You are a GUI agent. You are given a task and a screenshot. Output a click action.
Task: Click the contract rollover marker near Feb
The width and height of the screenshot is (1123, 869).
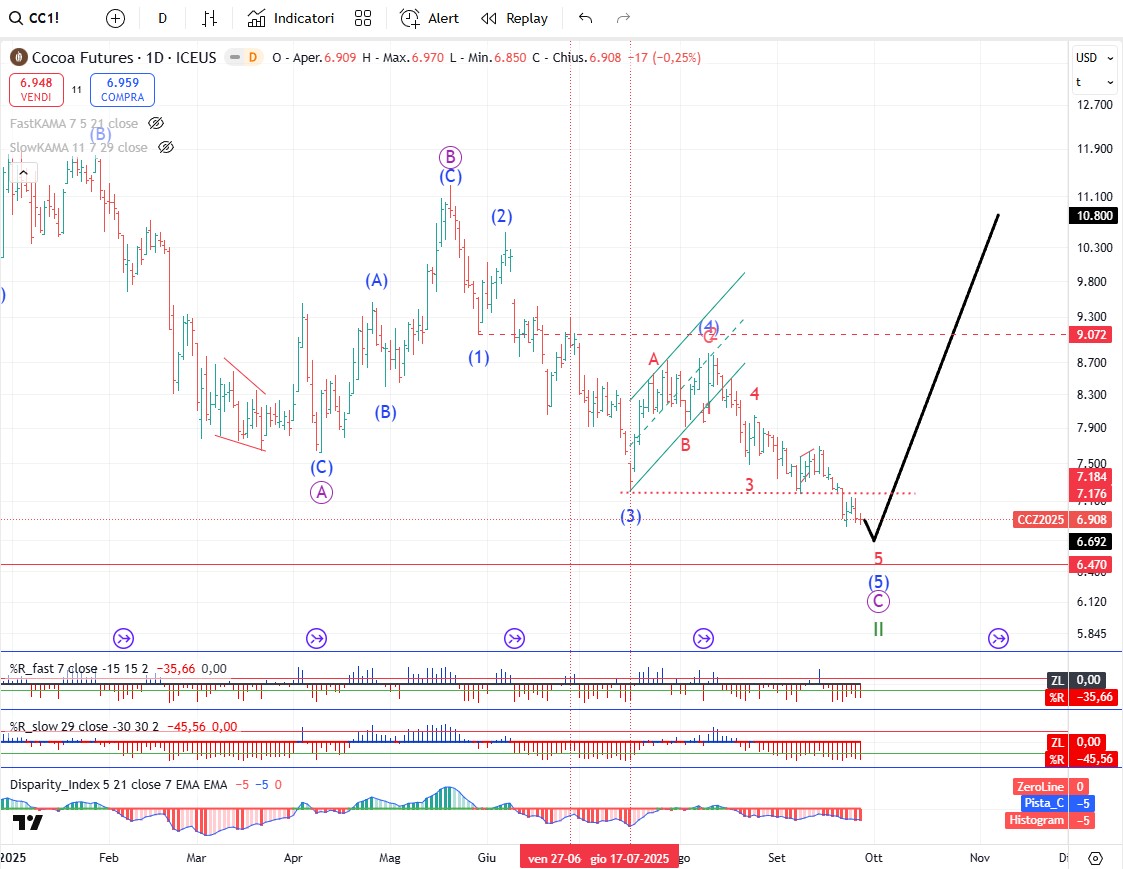click(124, 638)
